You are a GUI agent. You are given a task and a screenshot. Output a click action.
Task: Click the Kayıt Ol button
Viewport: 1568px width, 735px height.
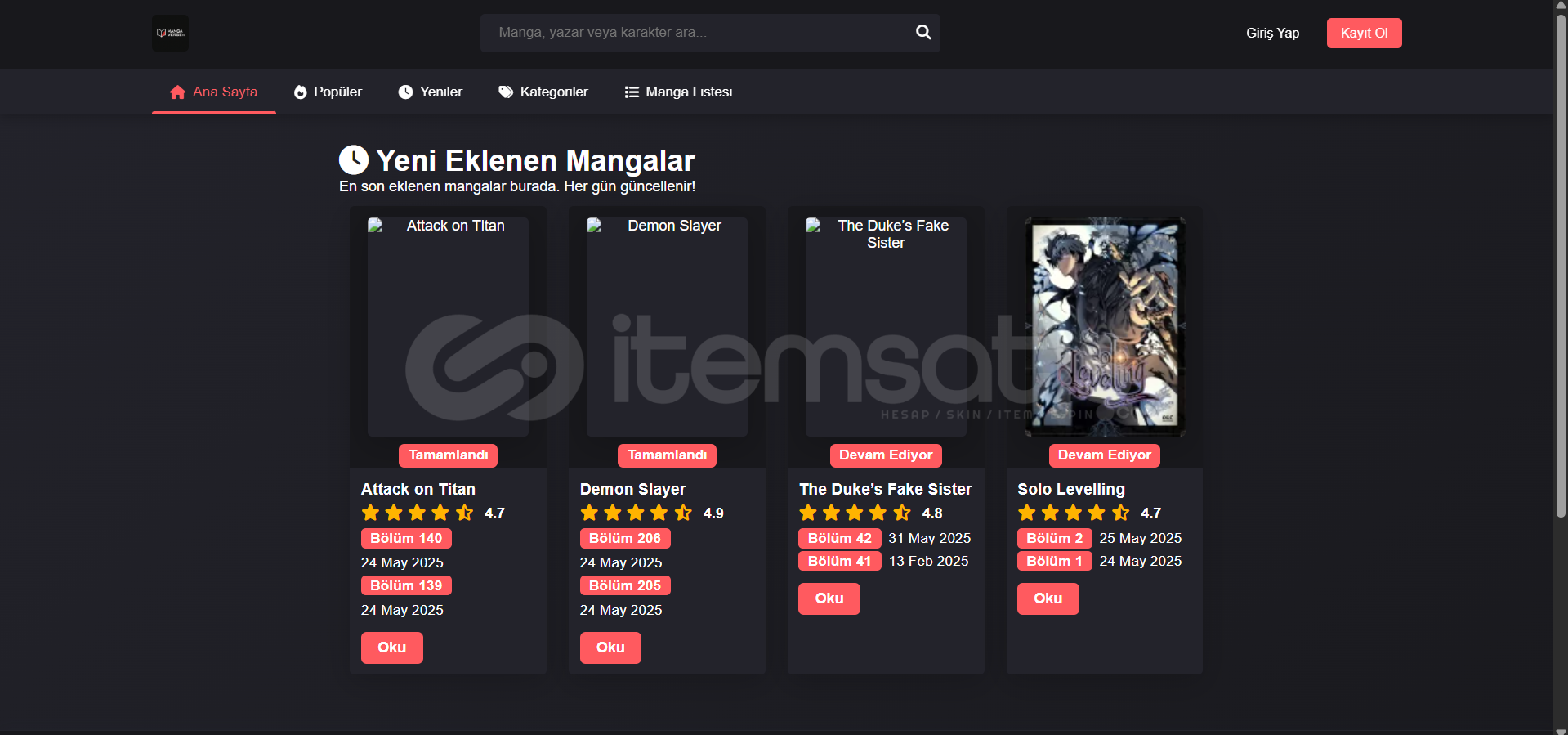click(x=1364, y=33)
